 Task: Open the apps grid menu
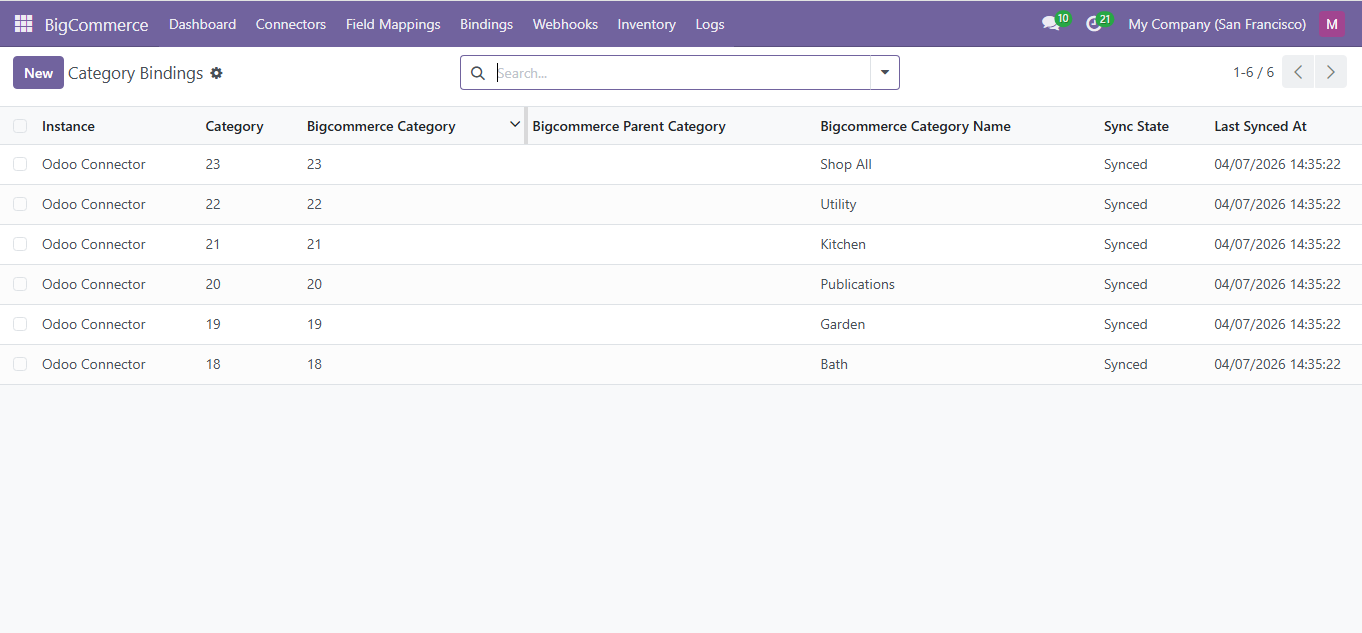point(22,23)
